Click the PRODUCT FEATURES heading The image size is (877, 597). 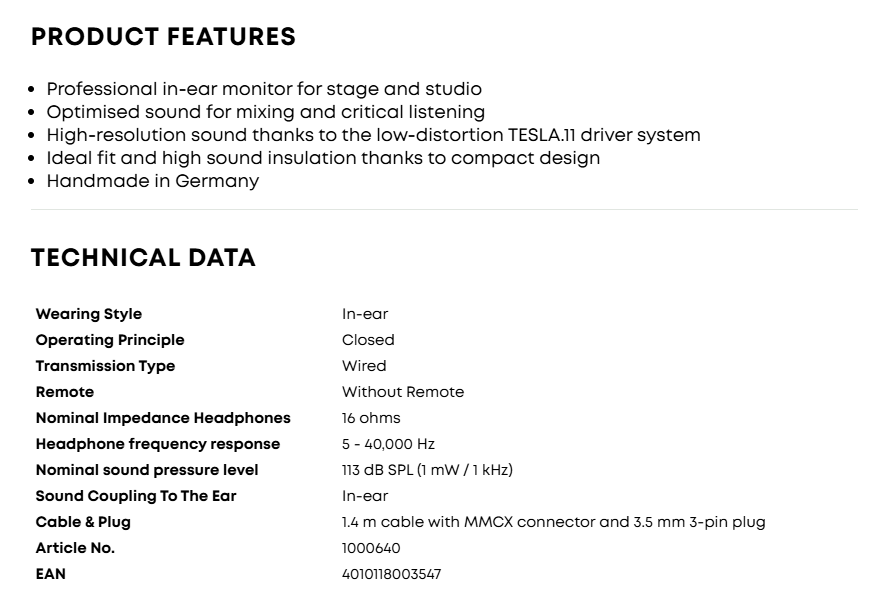click(163, 37)
